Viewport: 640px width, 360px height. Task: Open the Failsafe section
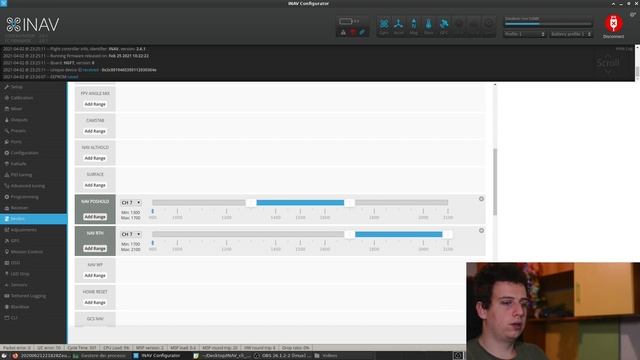point(33,164)
